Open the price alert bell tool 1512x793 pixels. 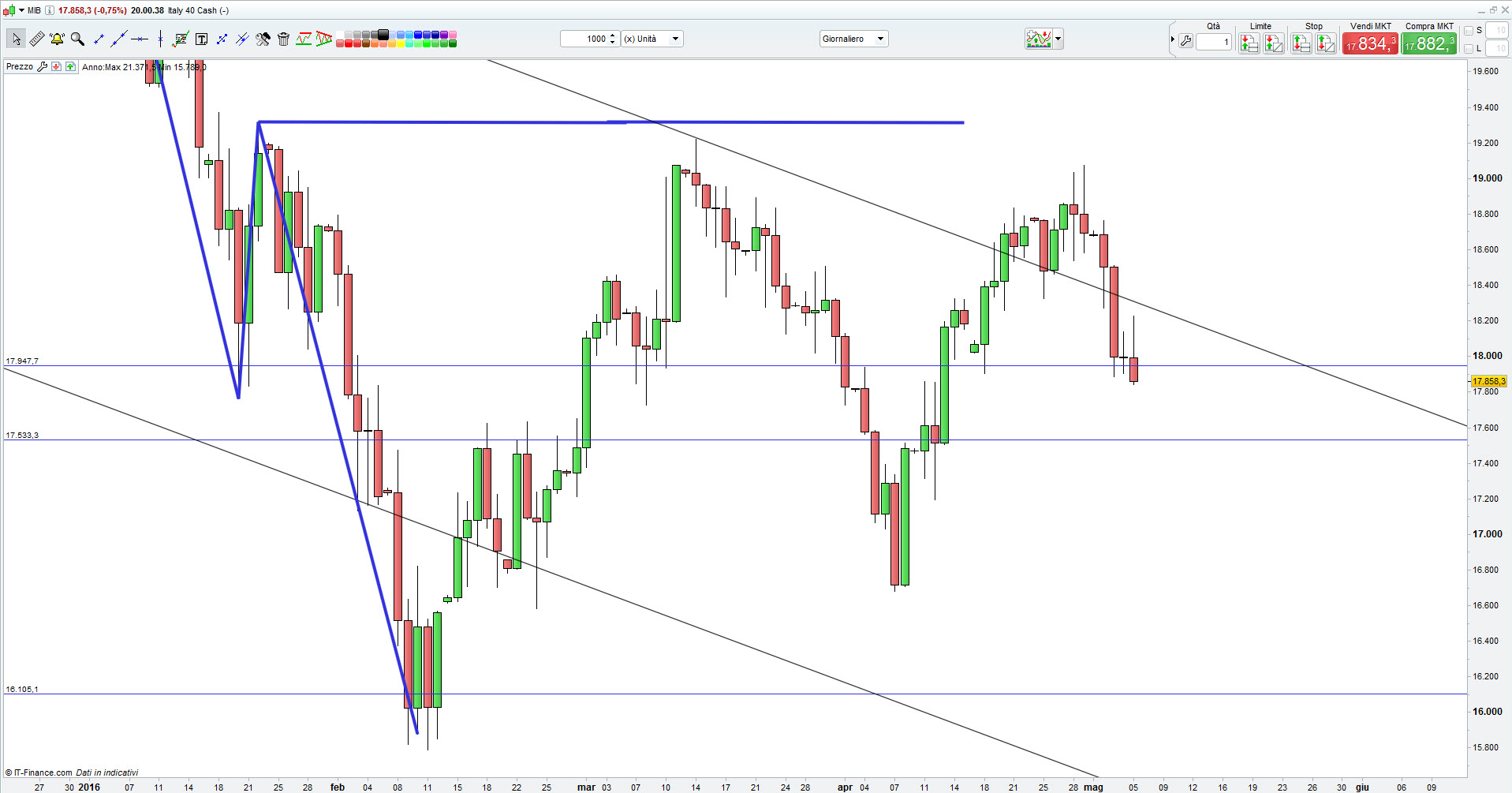(x=57, y=38)
